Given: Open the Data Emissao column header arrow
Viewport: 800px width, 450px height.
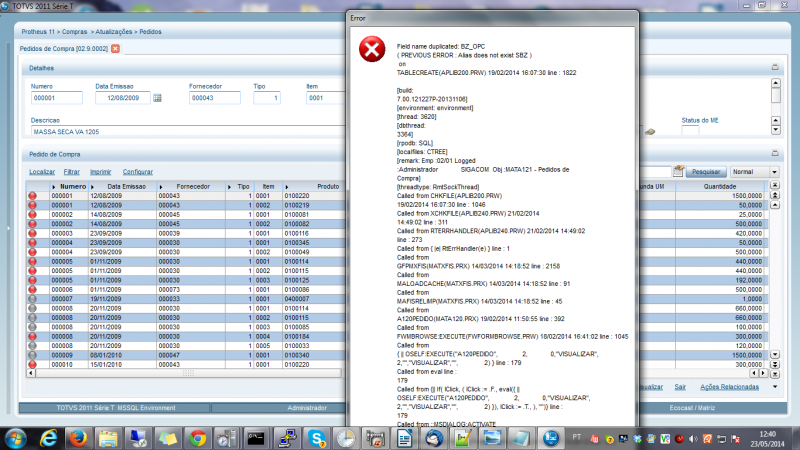Looking at the screenshot, I should click(92, 187).
